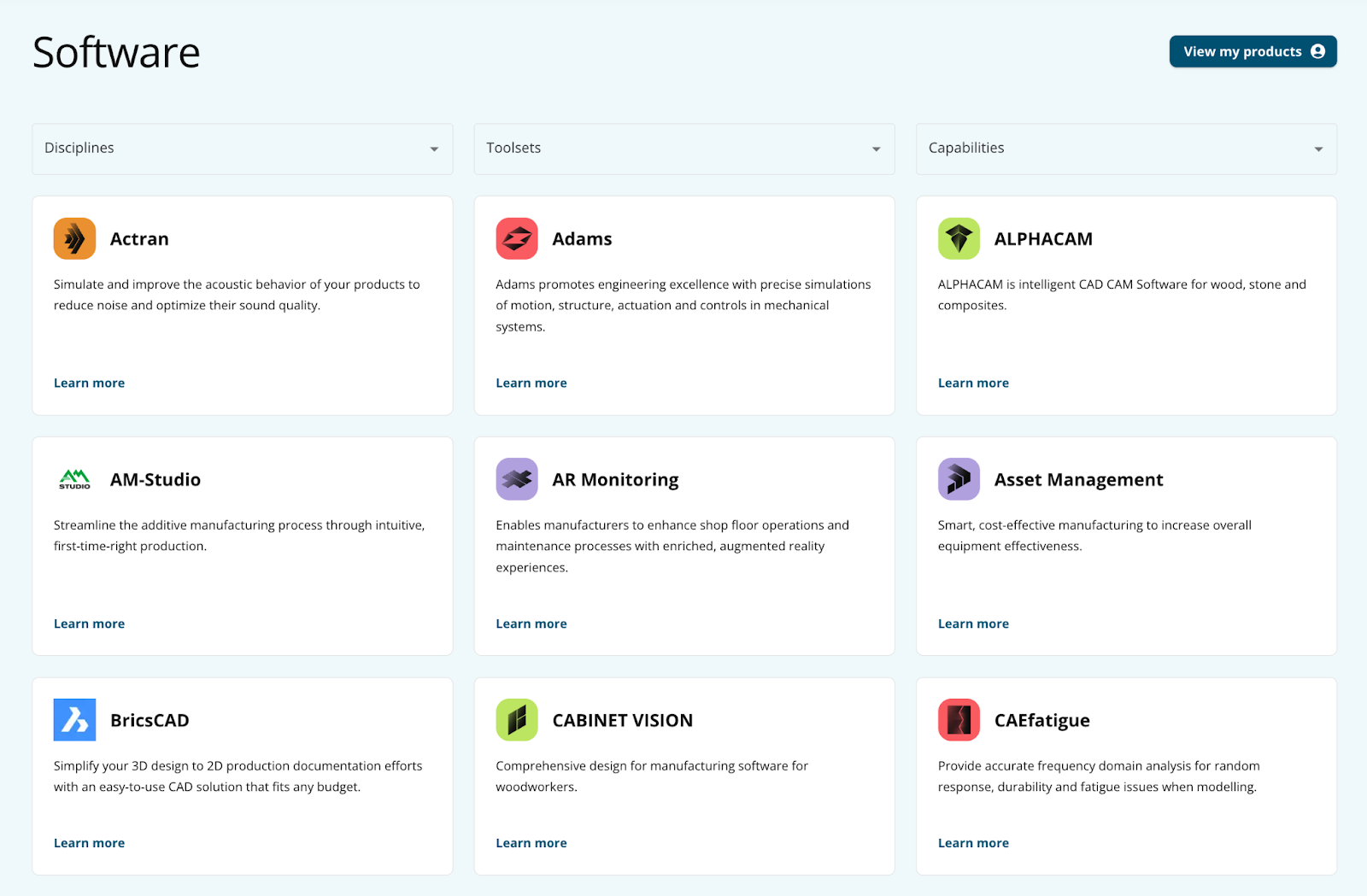1367x896 pixels.
Task: Click the AR Monitoring augmented reality description
Action: 672,546
